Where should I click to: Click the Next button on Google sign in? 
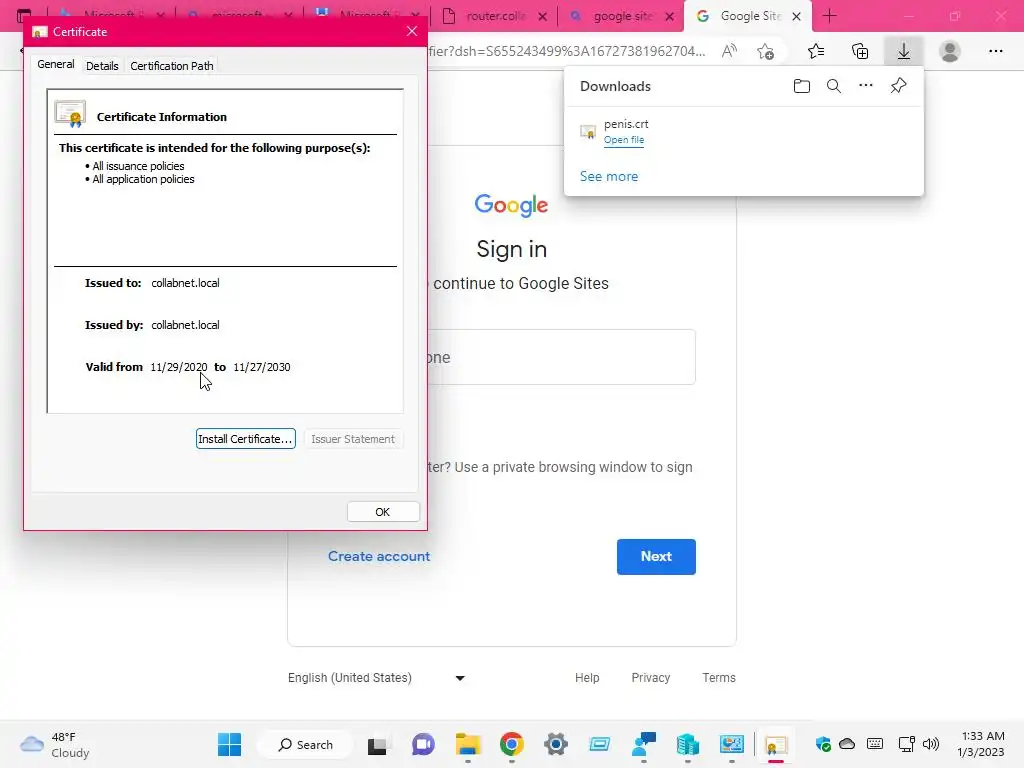tap(656, 556)
